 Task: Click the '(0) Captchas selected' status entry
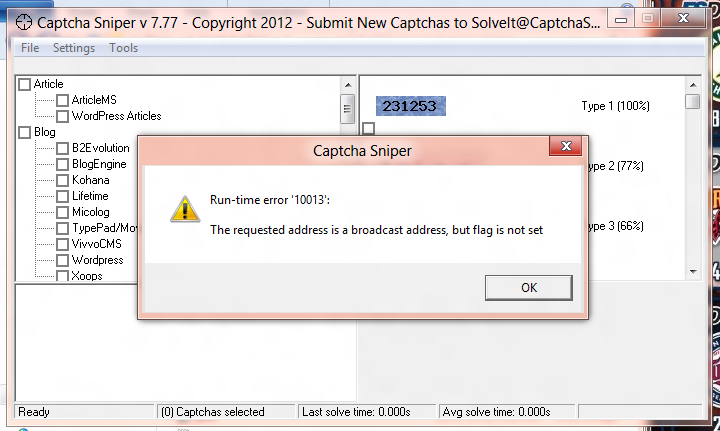click(x=213, y=412)
